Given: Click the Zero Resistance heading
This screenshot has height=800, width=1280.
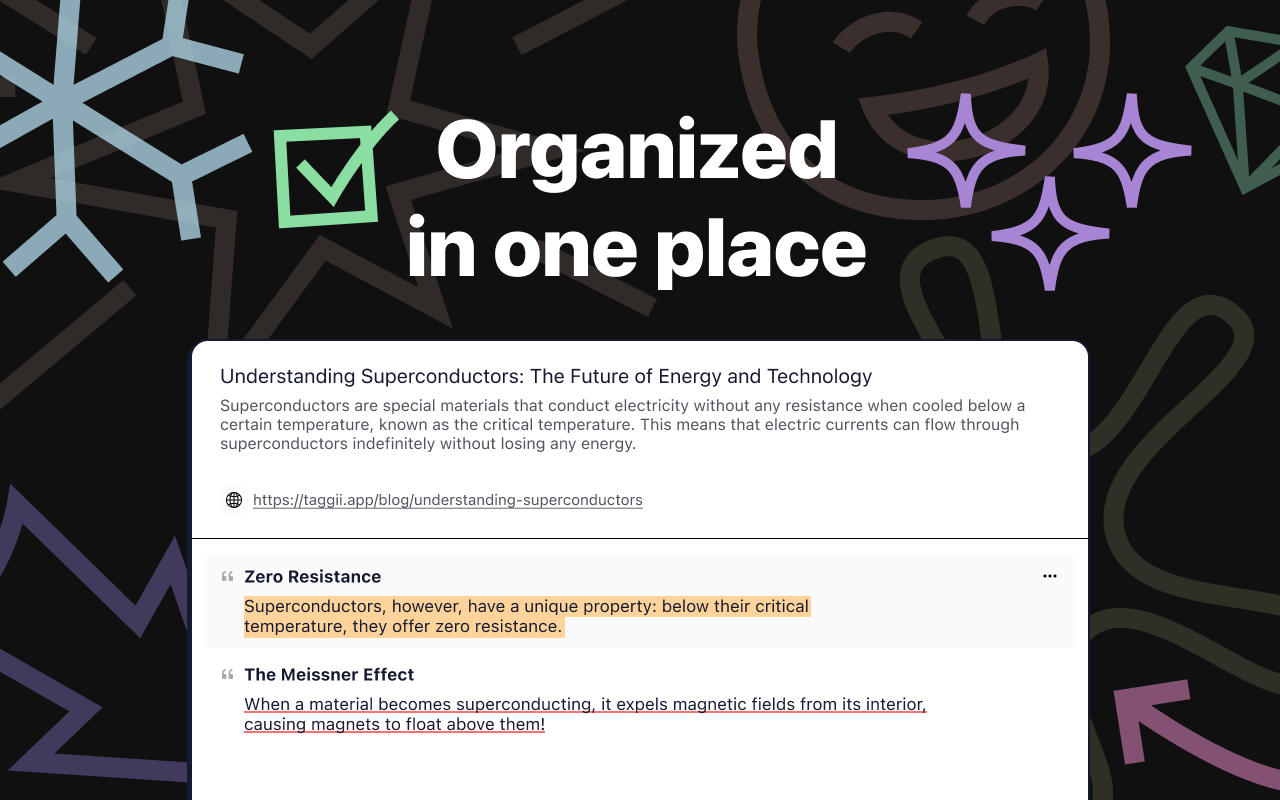Looking at the screenshot, I should pyautogui.click(x=313, y=576).
